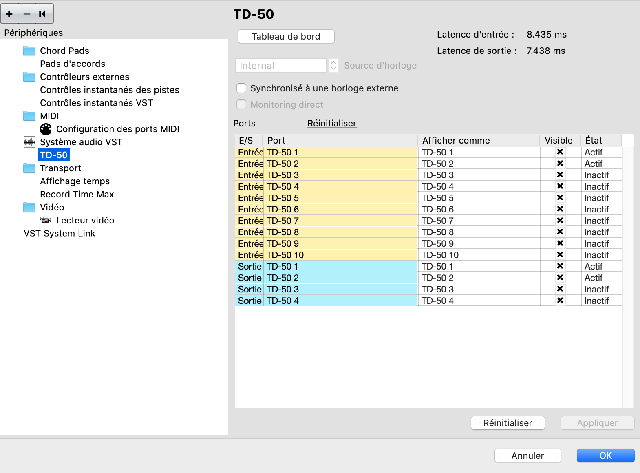Click the Port column header
The image size is (640, 473).
click(x=340, y=140)
